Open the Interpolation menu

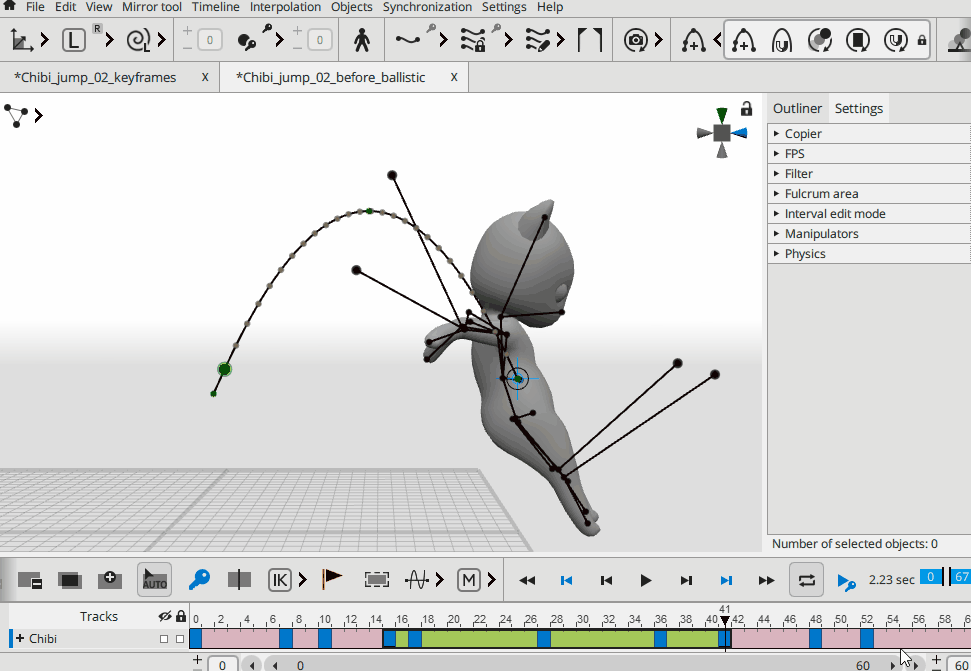(286, 7)
